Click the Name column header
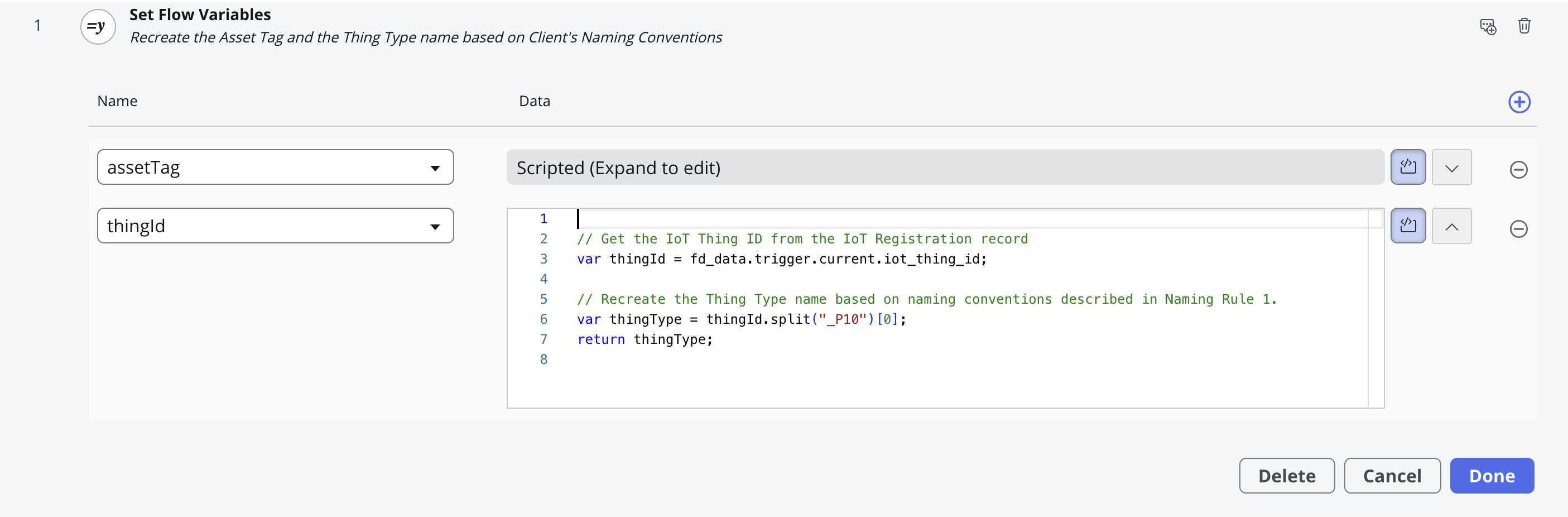The height and width of the screenshot is (517, 1568). (117, 101)
